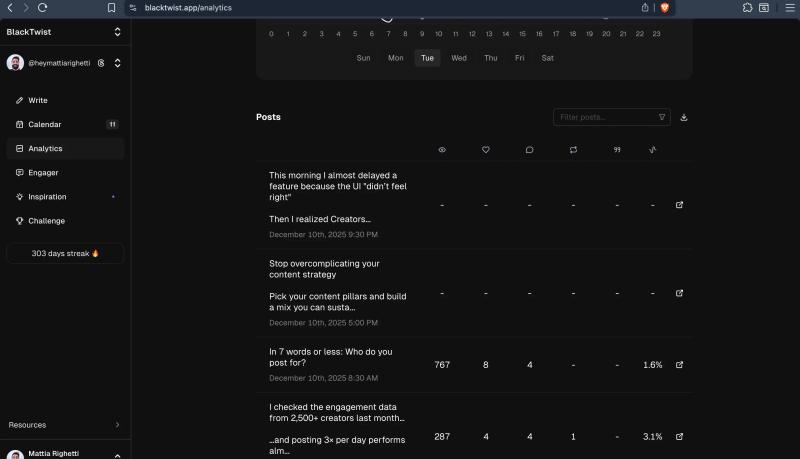Click the Calendar badge showing 11
This screenshot has width=800, height=459.
coord(112,124)
